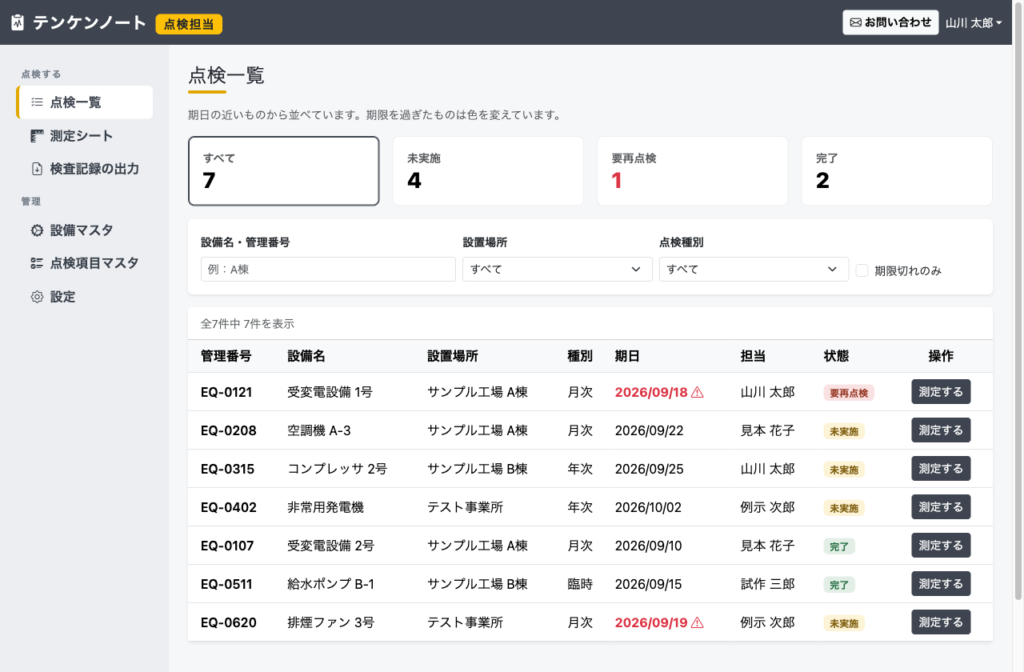Open the 点検種別 dropdown
The height and width of the screenshot is (672, 1024).
point(754,269)
